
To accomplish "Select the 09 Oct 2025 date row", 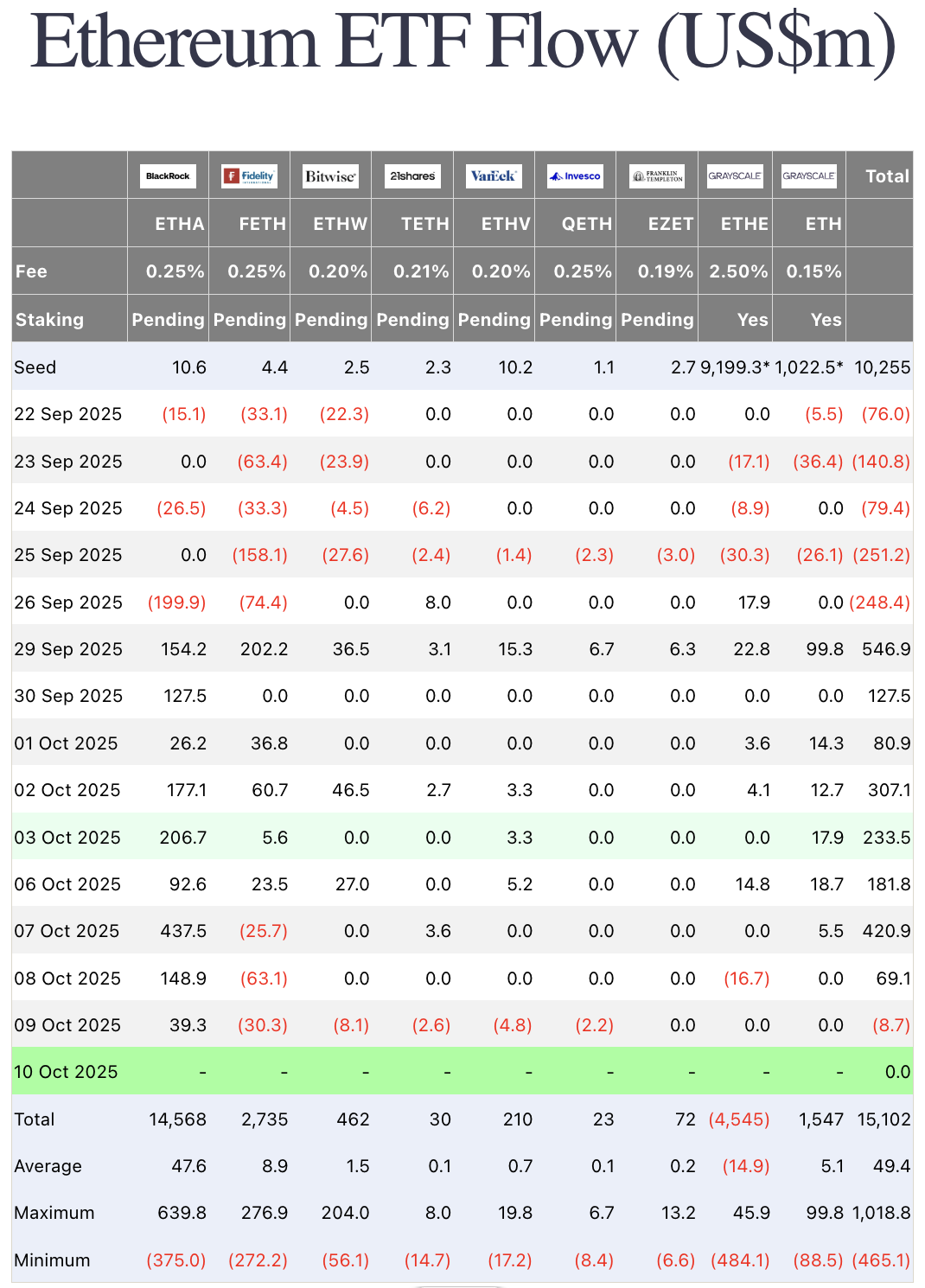I will 462,1025.
